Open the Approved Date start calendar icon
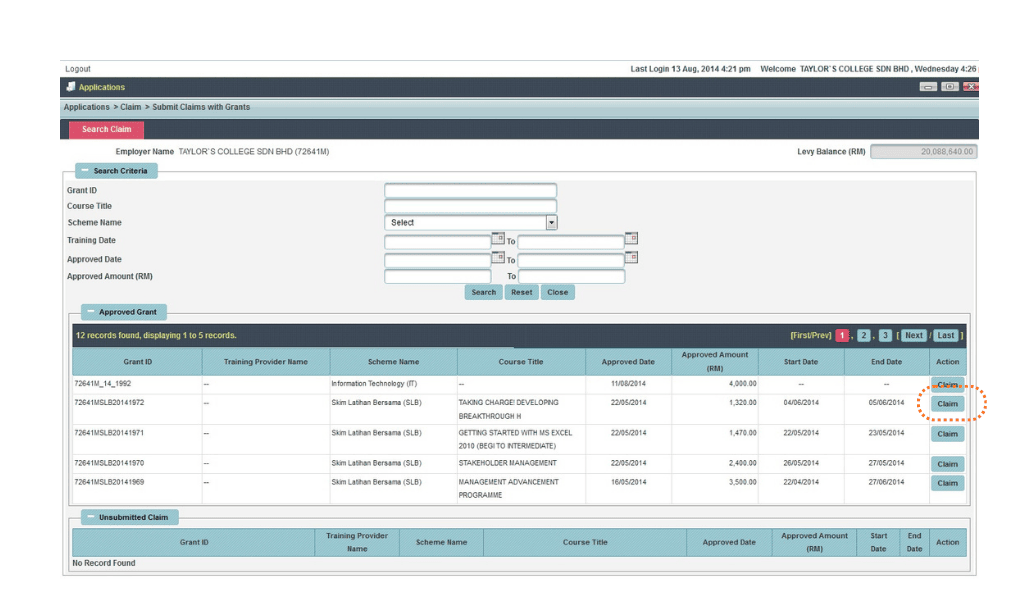 tap(498, 257)
